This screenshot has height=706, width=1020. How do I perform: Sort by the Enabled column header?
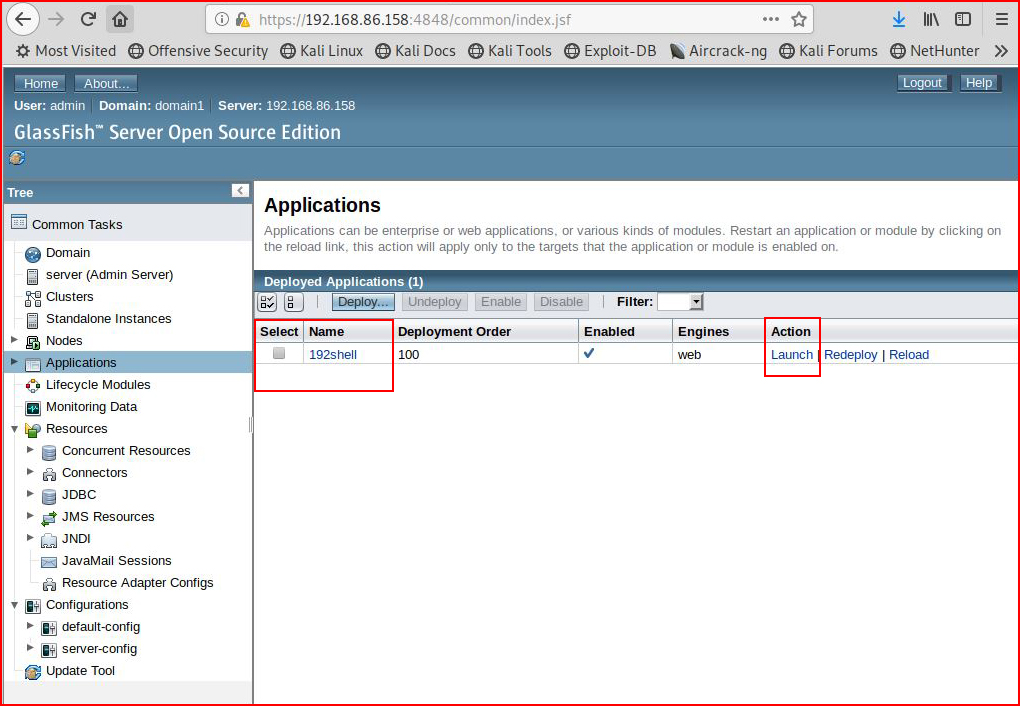609,331
